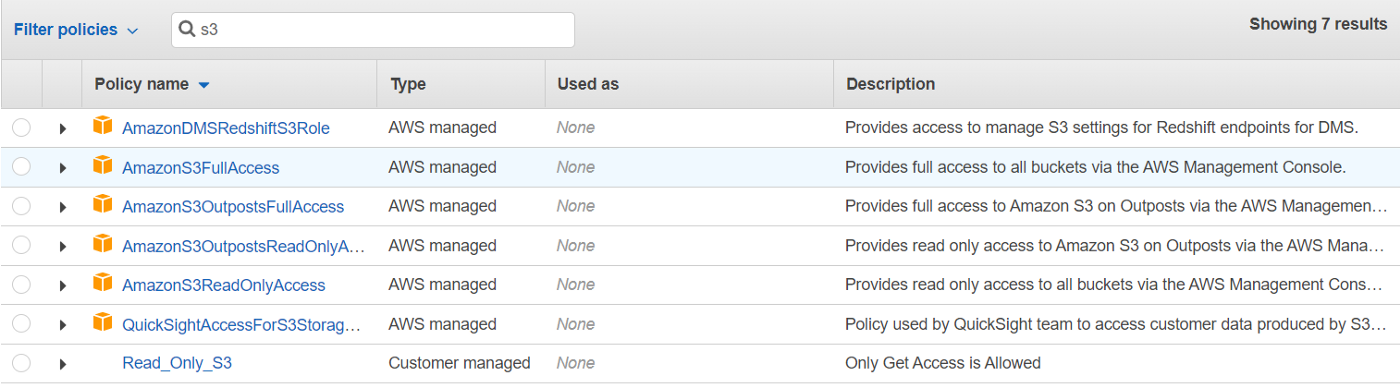This screenshot has height=387, width=1400.
Task: Sort by the Used as column header
Action: (x=588, y=84)
